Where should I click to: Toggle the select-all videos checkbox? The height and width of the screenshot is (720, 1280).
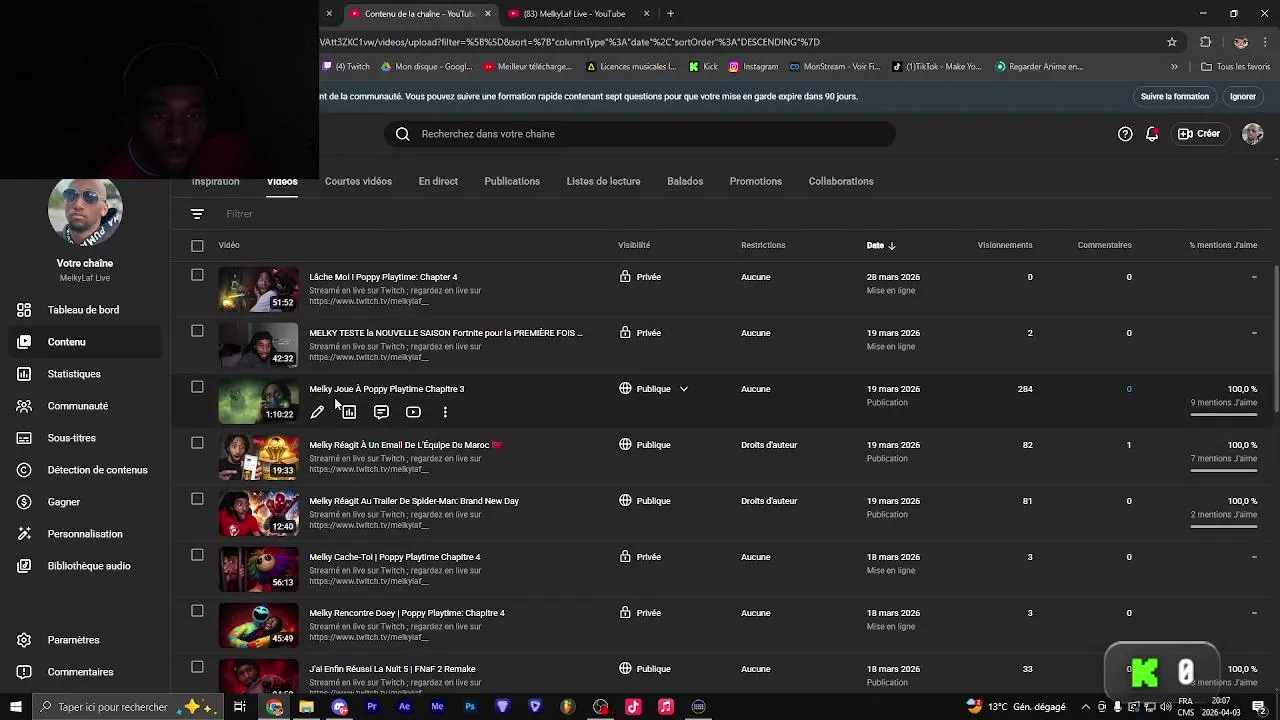[197, 245]
